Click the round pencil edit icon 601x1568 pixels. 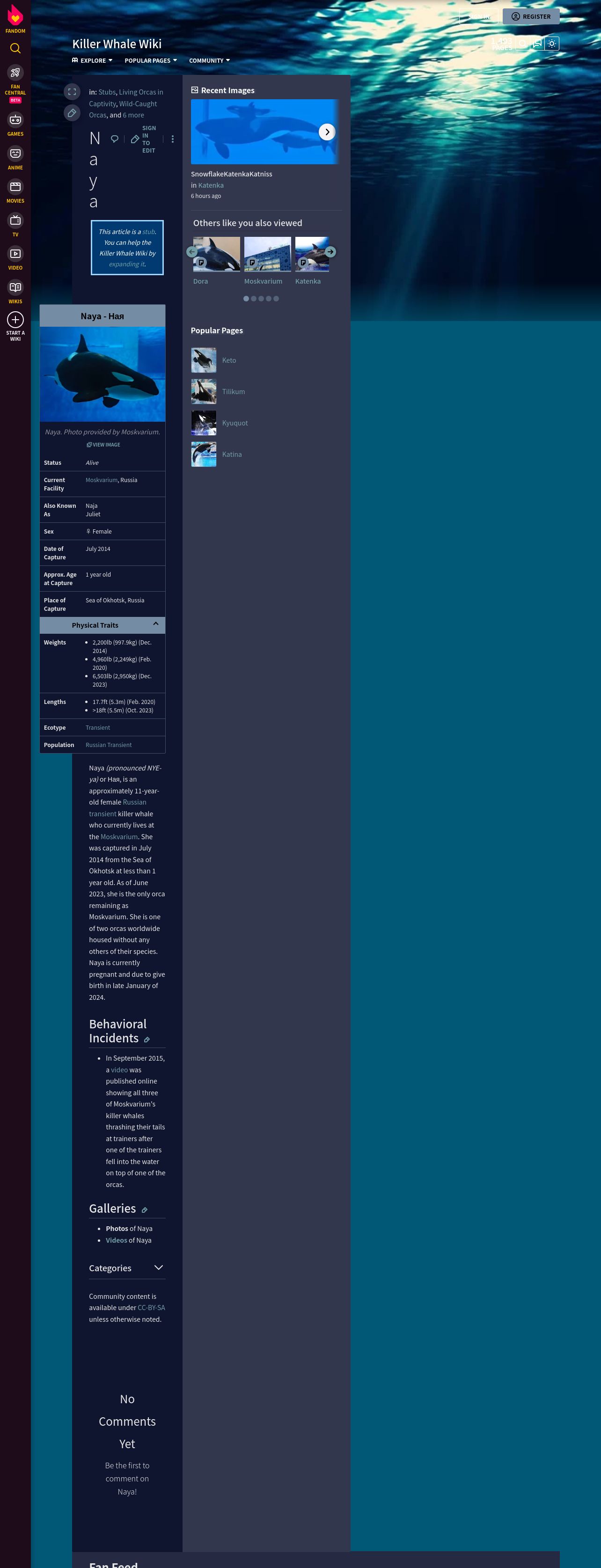click(72, 113)
